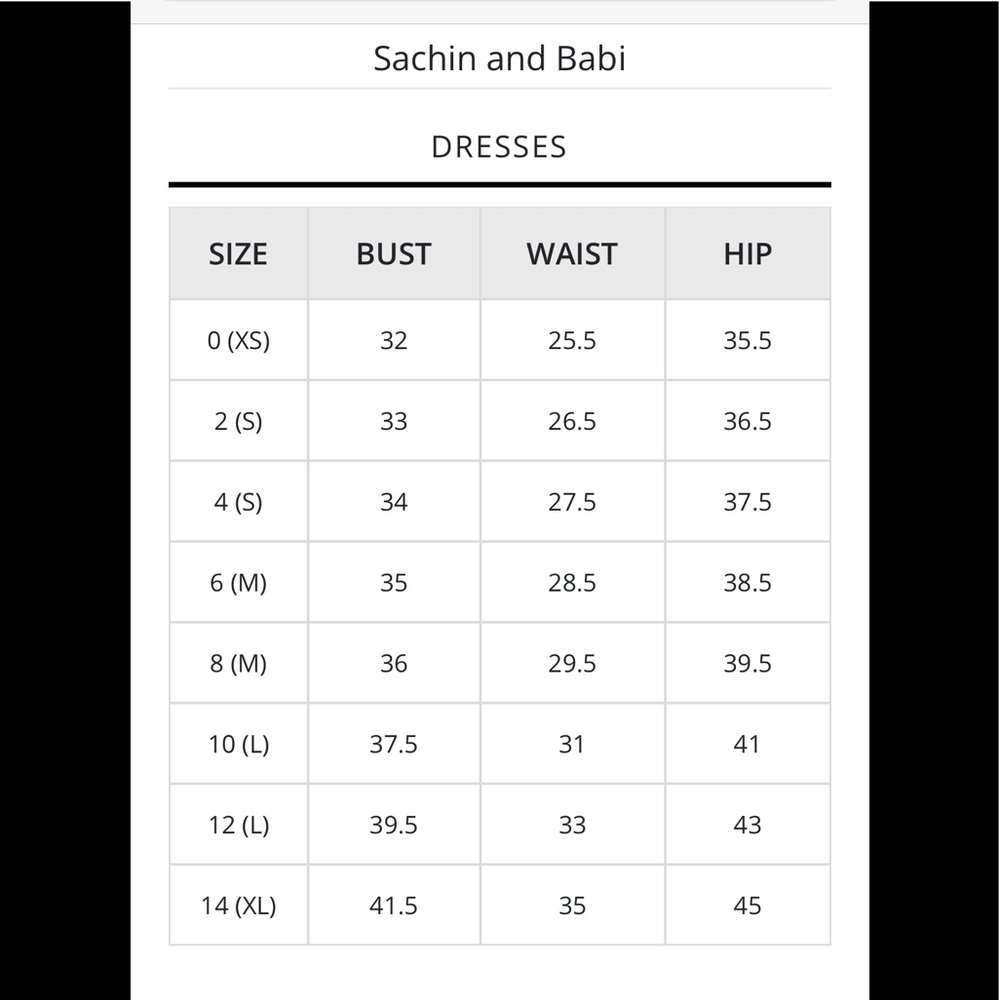Select the 0 (XS) size row
This screenshot has width=1000, height=1000.
click(x=499, y=341)
